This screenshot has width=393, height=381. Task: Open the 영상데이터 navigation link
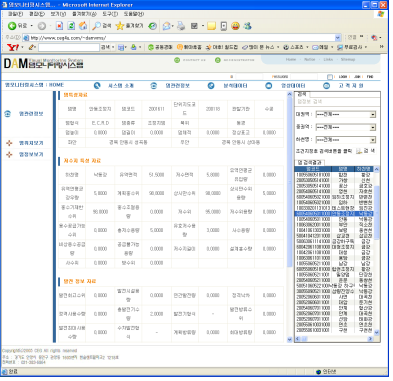coord(293,86)
